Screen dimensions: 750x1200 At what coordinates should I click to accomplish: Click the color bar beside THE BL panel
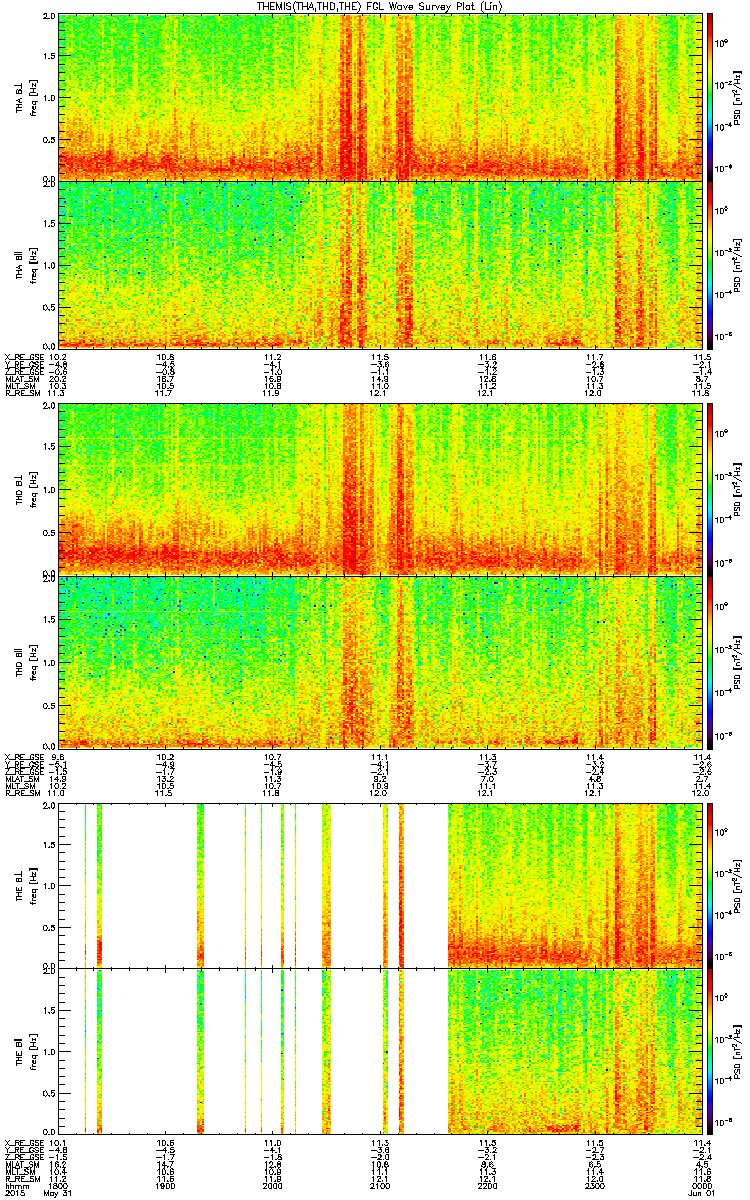pos(710,884)
